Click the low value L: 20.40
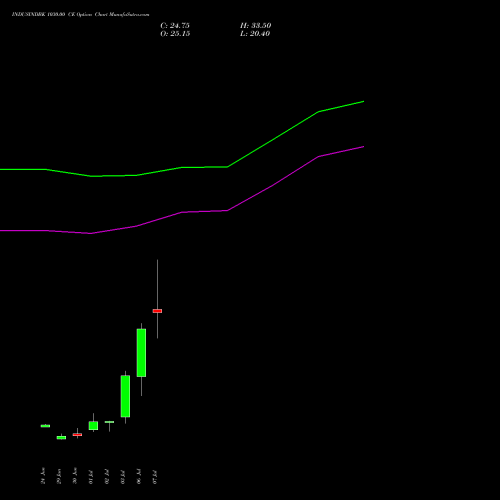The height and width of the screenshot is (500, 500). [255, 34]
